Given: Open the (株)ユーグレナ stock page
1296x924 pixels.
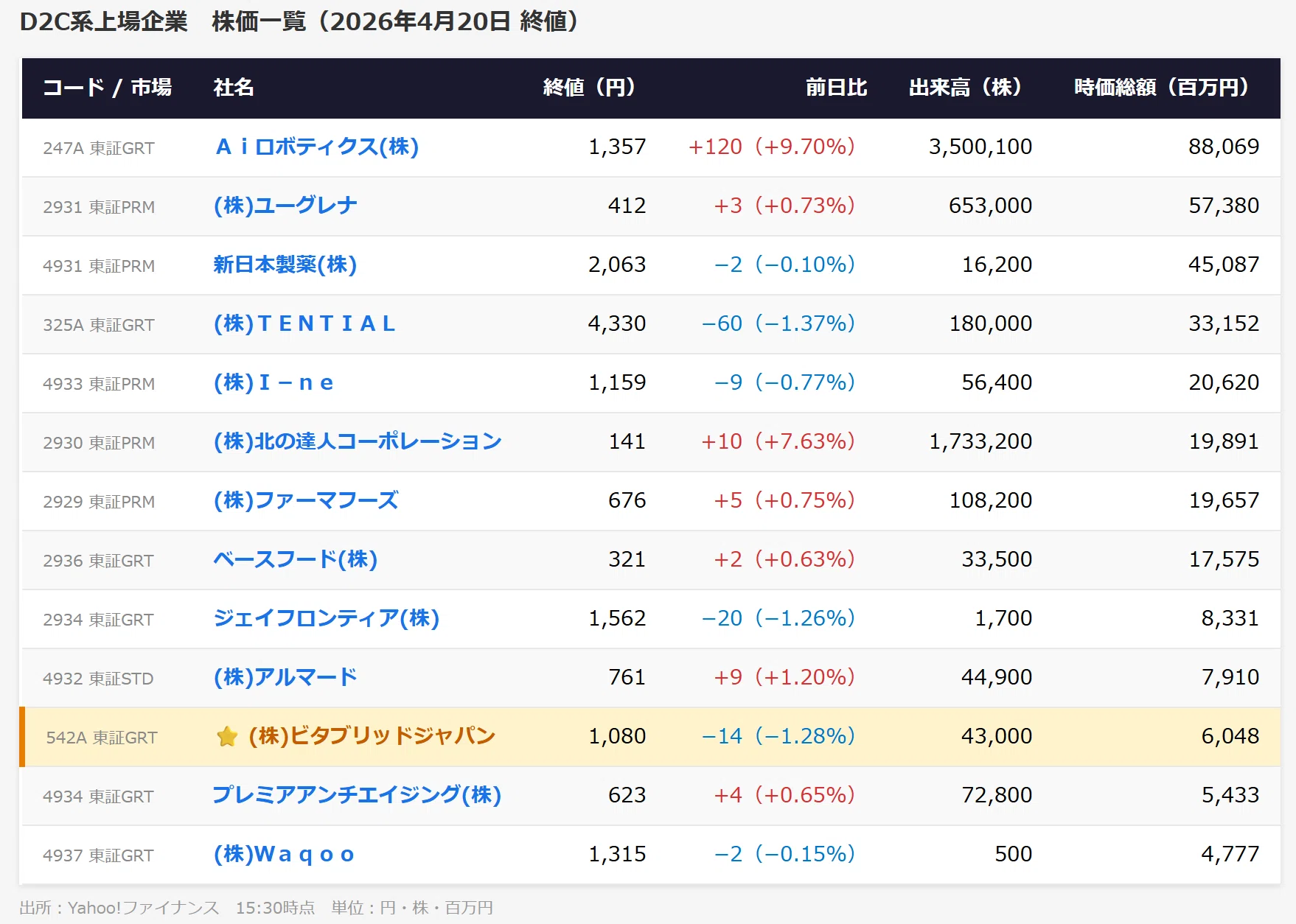Looking at the screenshot, I should pos(285,206).
